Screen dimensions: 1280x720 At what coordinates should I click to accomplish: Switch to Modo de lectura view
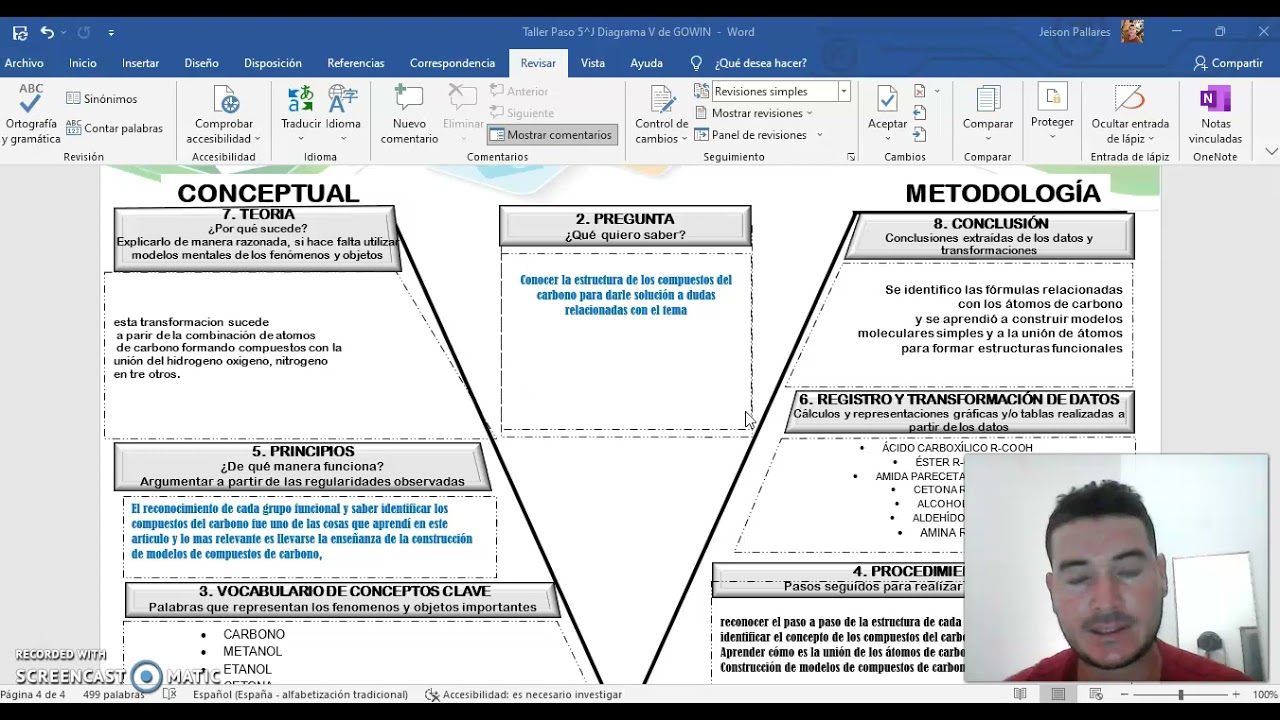1020,694
